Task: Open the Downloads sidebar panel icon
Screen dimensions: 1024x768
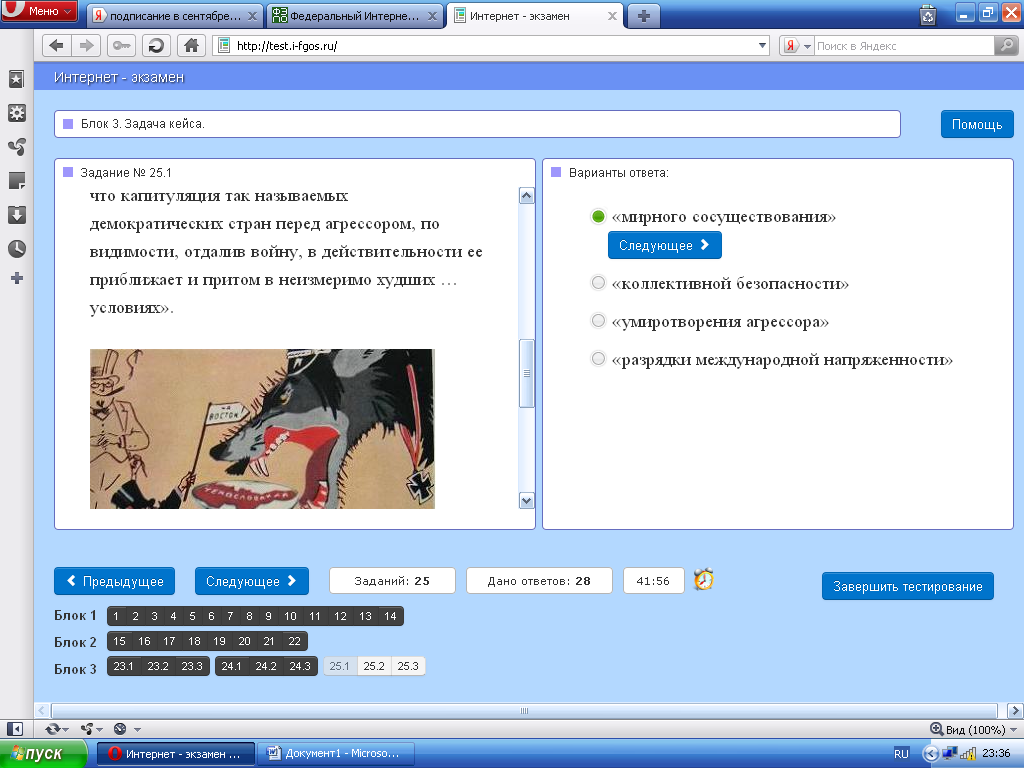Action: [16, 215]
